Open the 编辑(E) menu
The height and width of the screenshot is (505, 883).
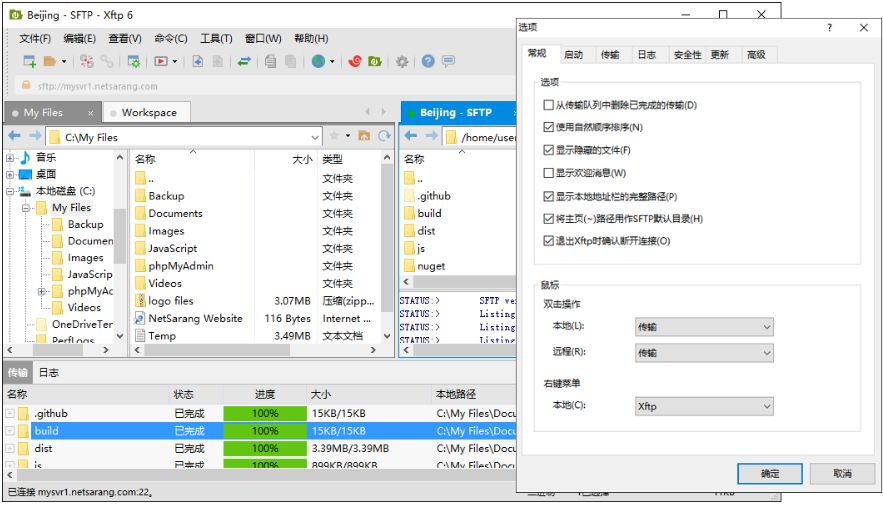click(x=79, y=38)
